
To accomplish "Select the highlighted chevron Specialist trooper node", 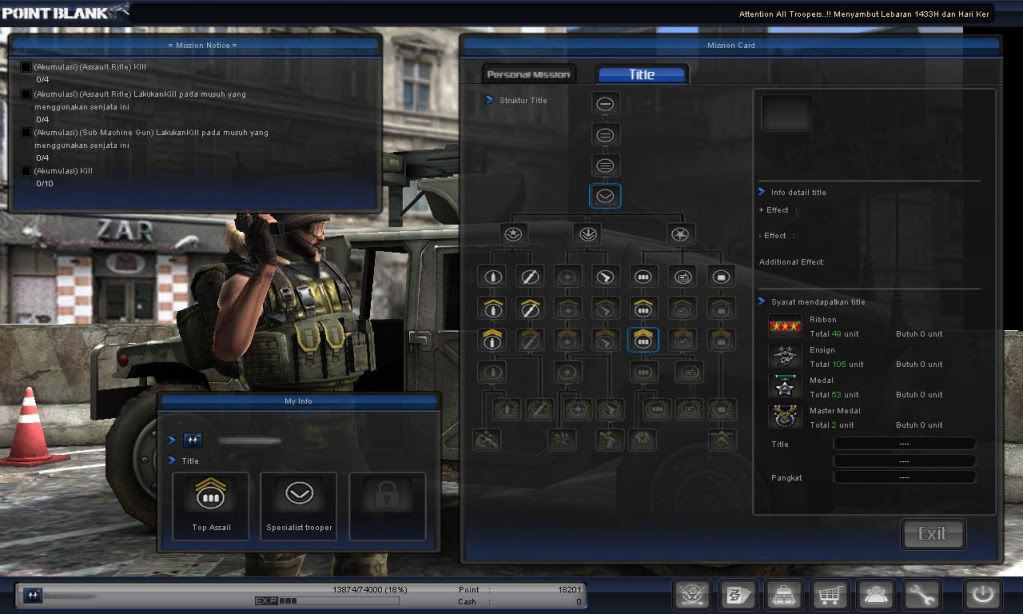I will point(605,196).
